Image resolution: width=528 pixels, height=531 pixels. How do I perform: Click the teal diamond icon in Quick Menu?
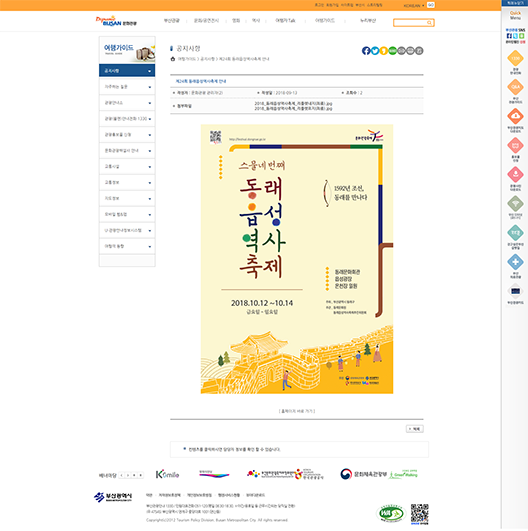(x=515, y=233)
